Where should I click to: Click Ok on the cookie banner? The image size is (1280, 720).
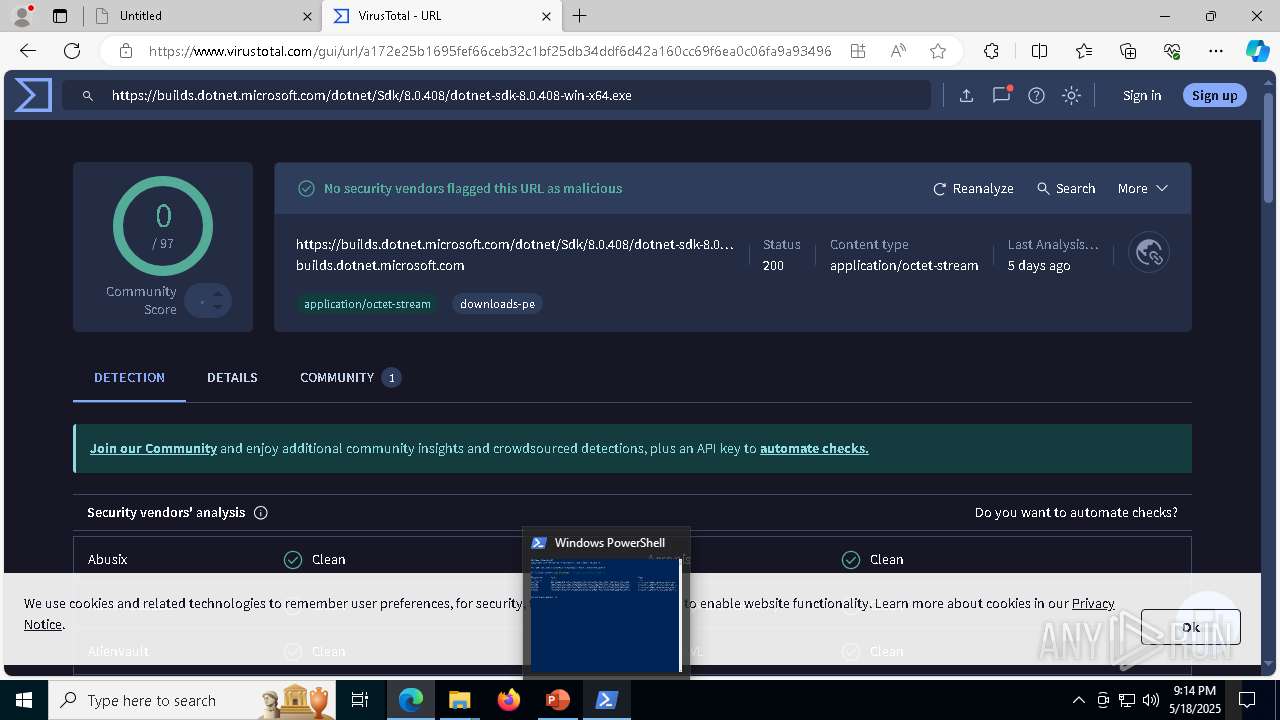pyautogui.click(x=1190, y=627)
